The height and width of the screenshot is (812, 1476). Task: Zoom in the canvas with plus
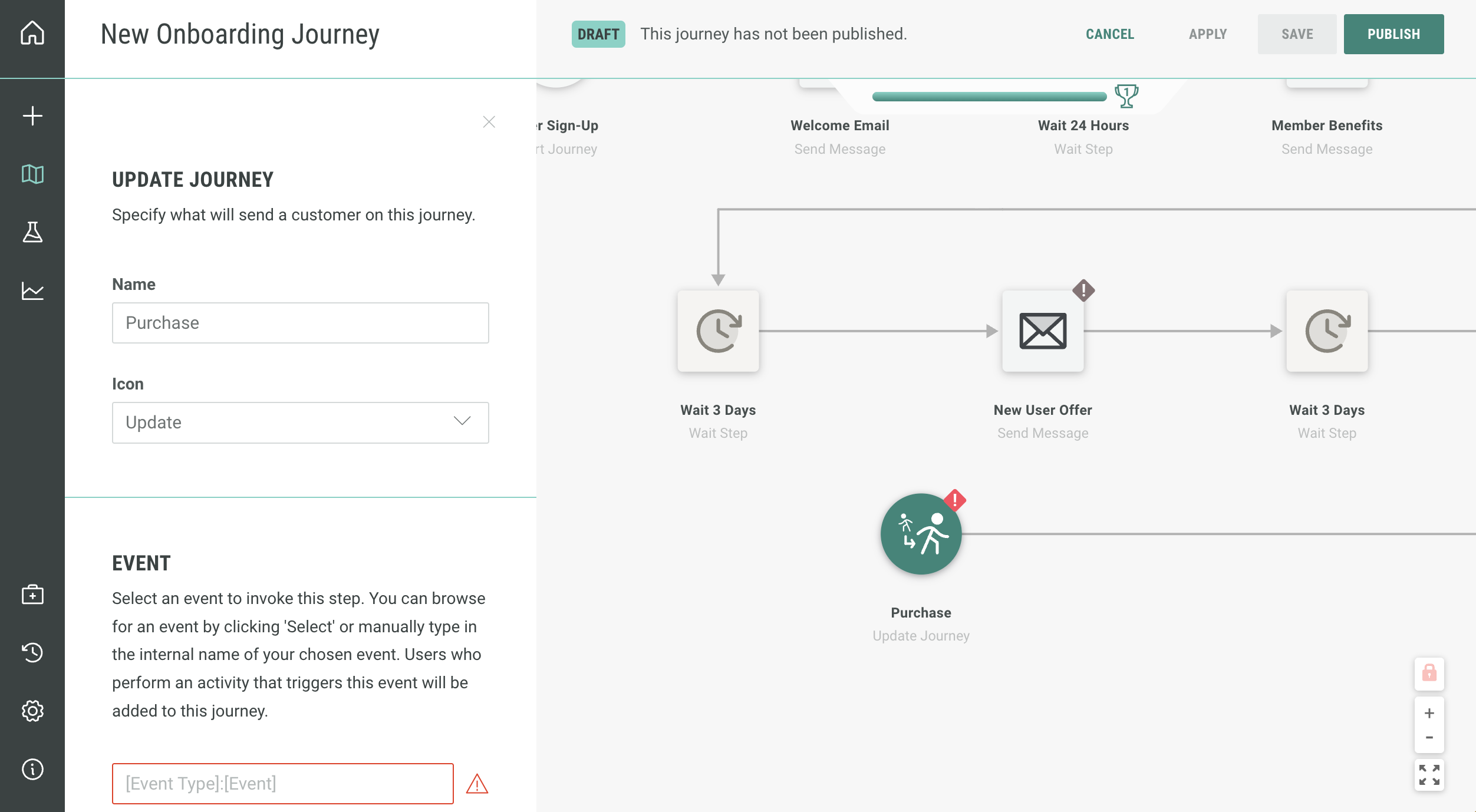click(x=1429, y=713)
